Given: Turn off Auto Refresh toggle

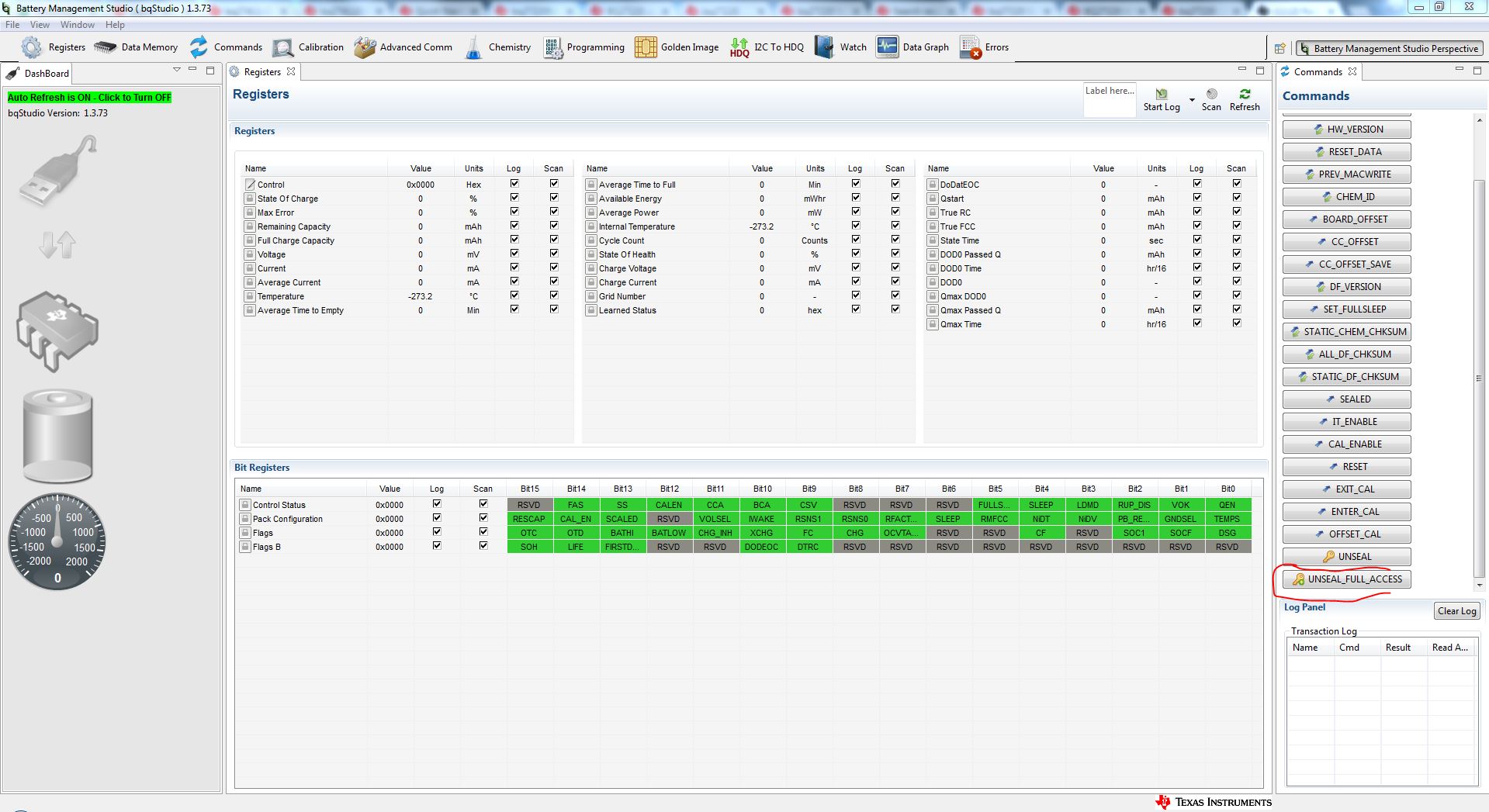Looking at the screenshot, I should (89, 98).
